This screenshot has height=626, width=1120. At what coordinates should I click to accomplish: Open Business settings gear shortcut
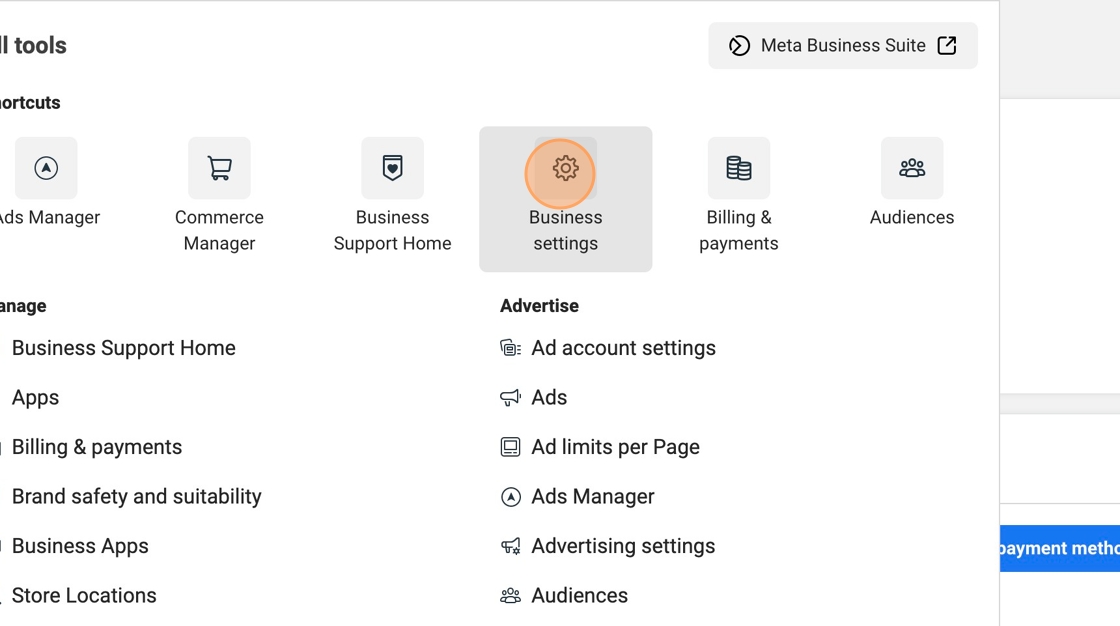click(x=565, y=168)
